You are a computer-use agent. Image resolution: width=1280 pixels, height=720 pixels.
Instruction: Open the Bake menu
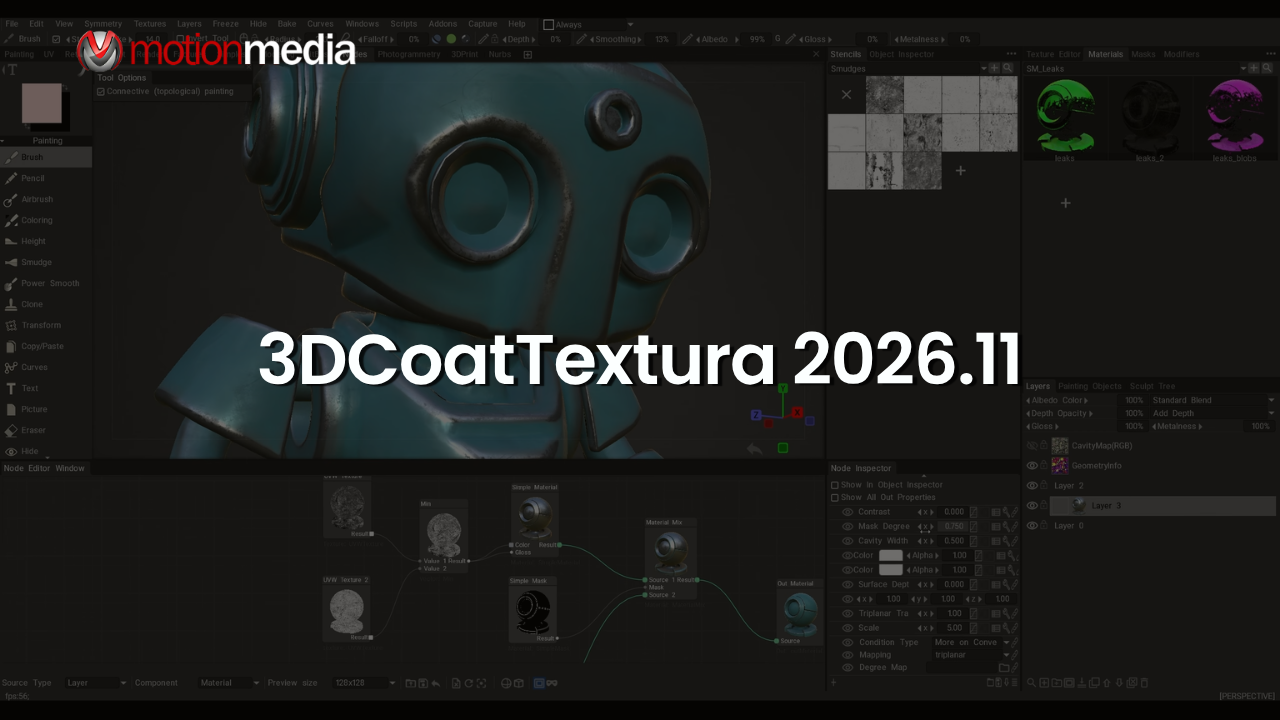click(x=287, y=23)
